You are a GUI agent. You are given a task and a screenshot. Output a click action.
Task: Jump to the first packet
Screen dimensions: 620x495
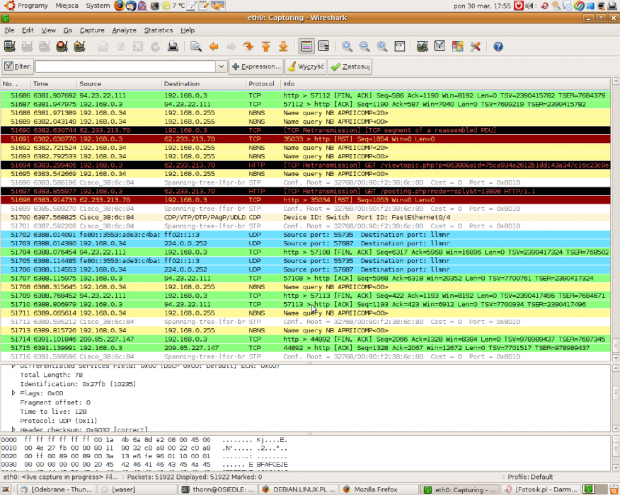[x=266, y=47]
